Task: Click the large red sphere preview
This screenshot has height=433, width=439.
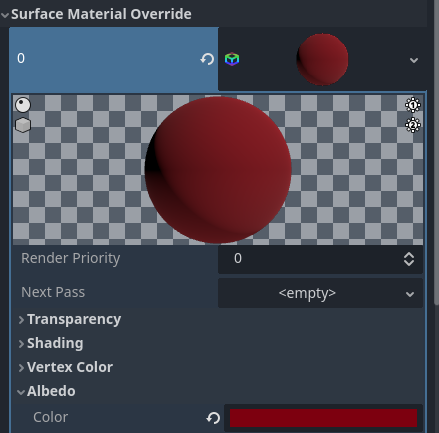Action: 218,170
